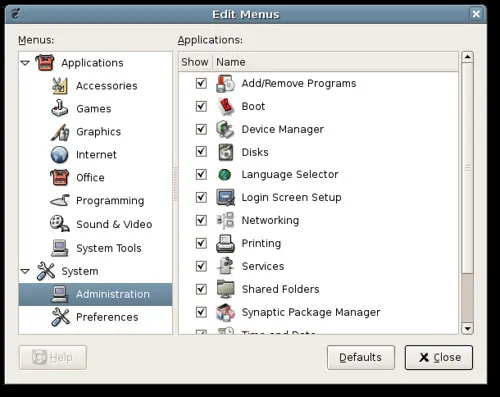Click the Office menu icon

tap(60, 177)
